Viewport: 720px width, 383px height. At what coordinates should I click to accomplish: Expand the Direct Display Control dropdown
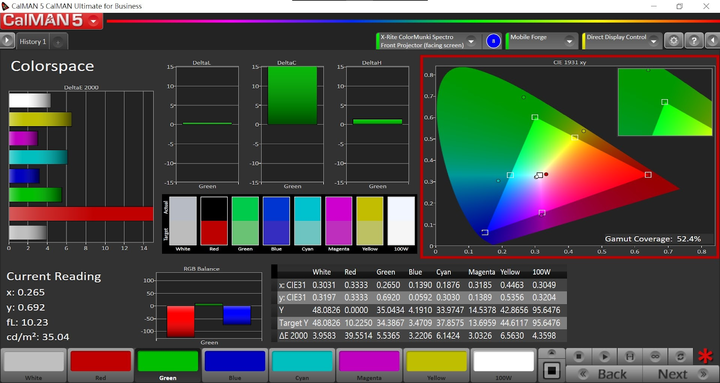[x=654, y=41]
